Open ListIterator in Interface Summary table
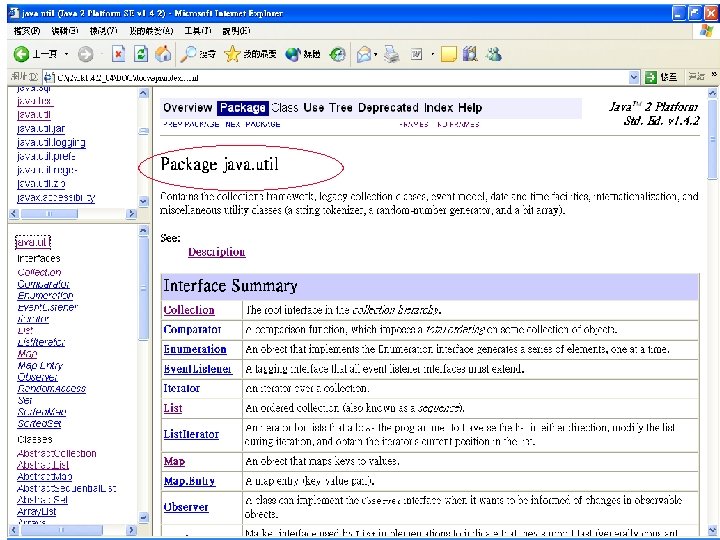 tap(191, 434)
